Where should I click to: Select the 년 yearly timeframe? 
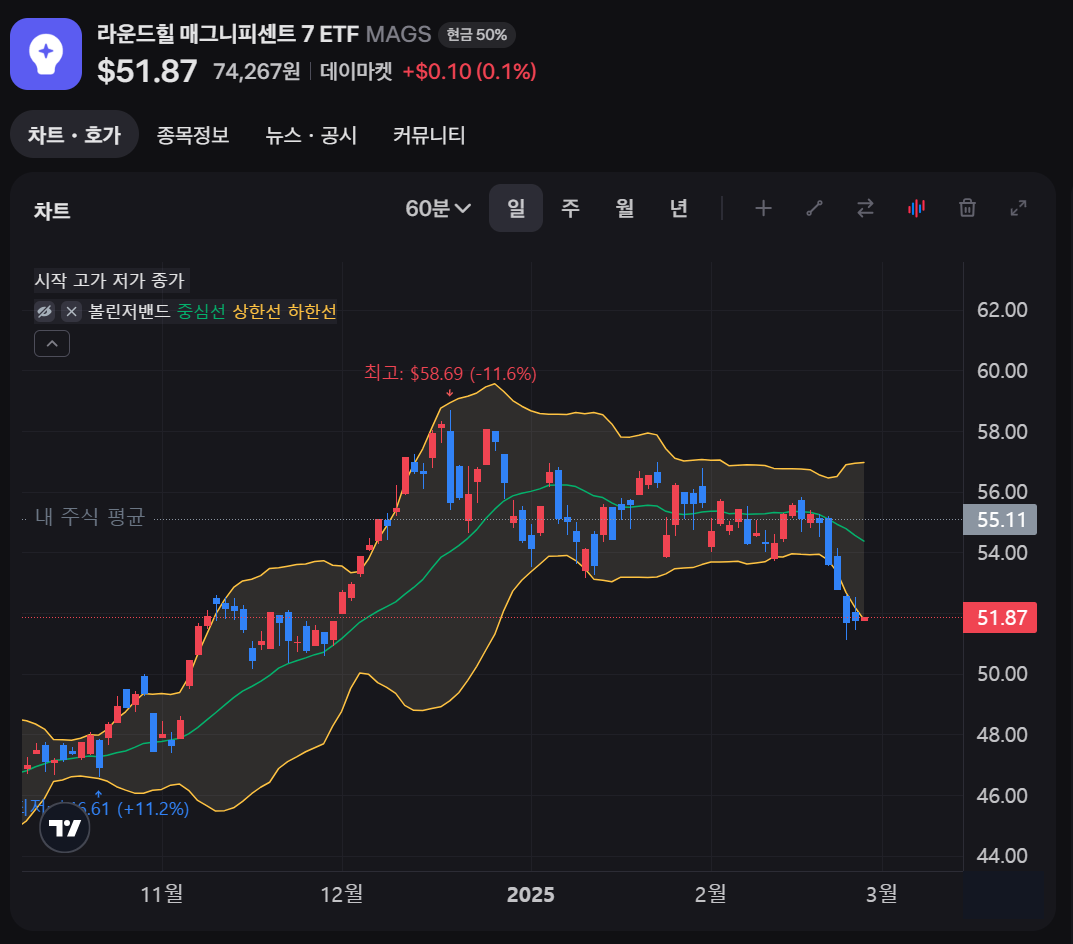point(679,208)
